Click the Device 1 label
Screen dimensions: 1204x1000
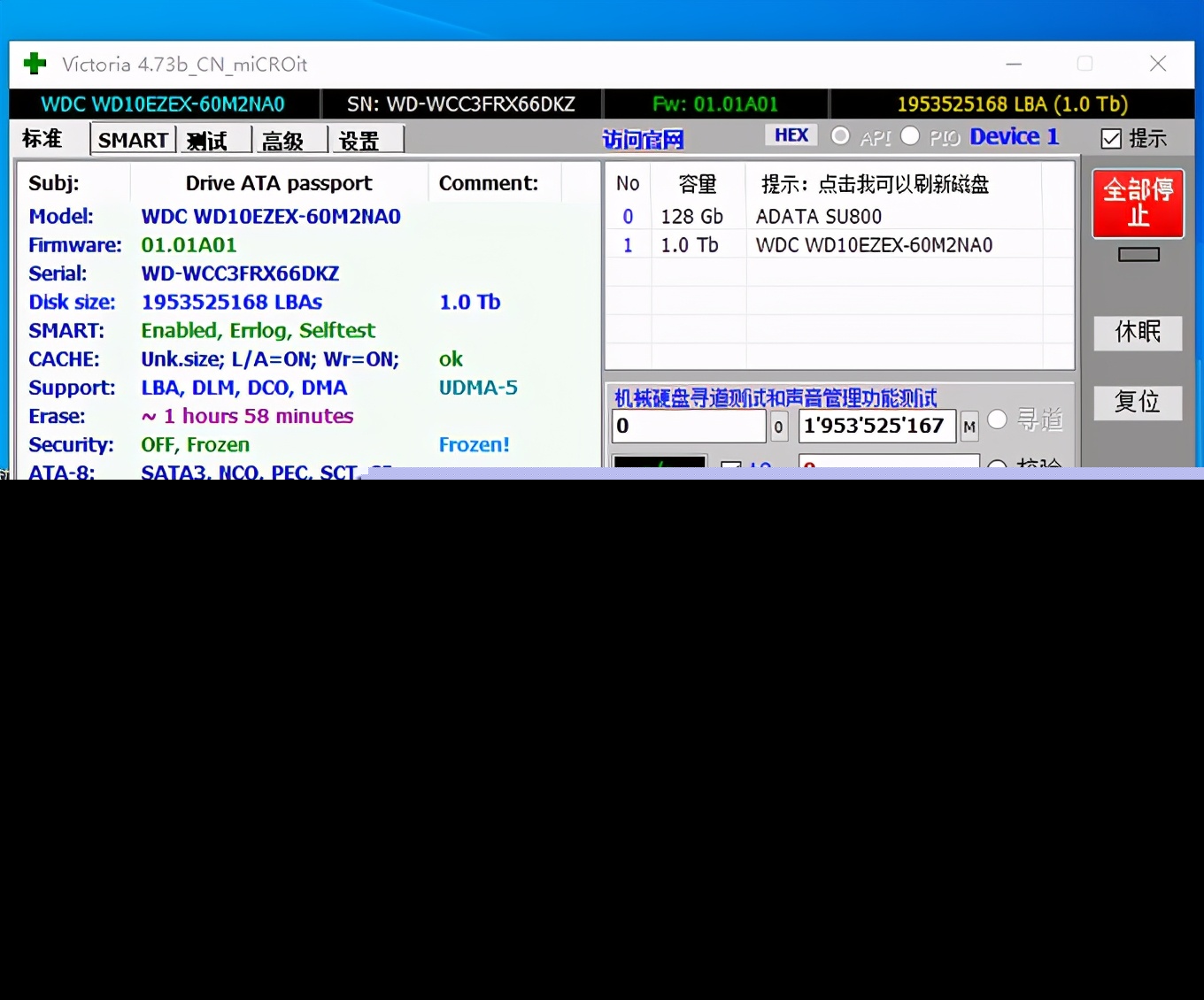(x=1015, y=136)
